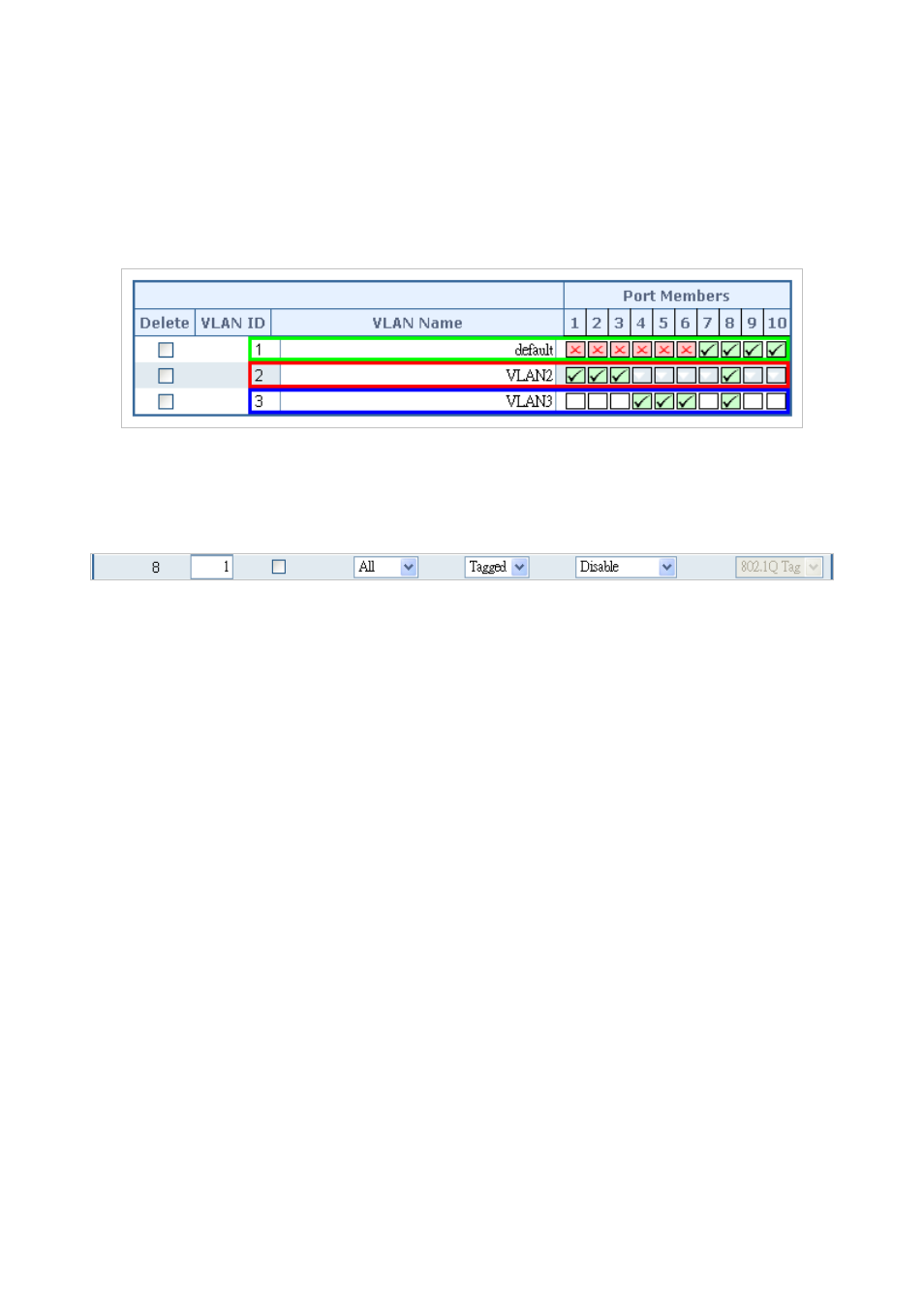Check port 10 in the VLAN3 row
Screen dimensions: 924x1308
click(776, 401)
